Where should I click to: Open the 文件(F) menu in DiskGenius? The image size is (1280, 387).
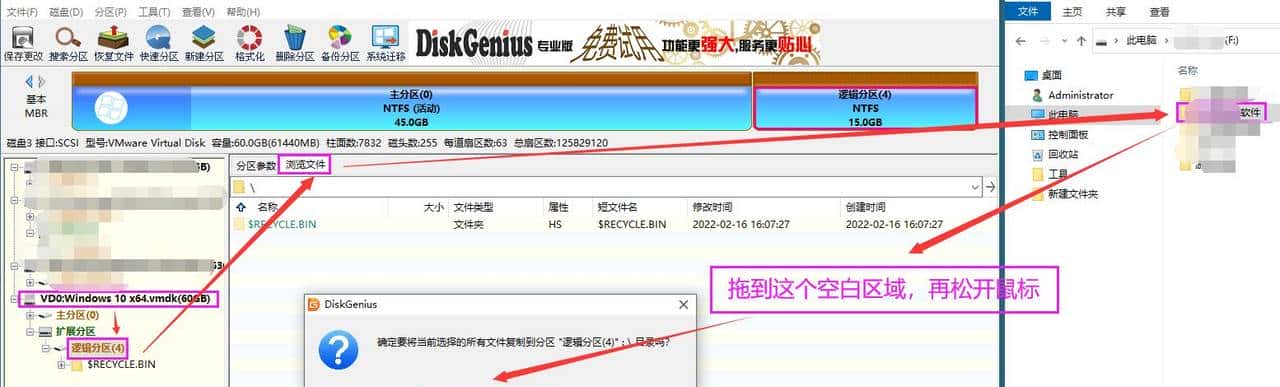click(21, 11)
